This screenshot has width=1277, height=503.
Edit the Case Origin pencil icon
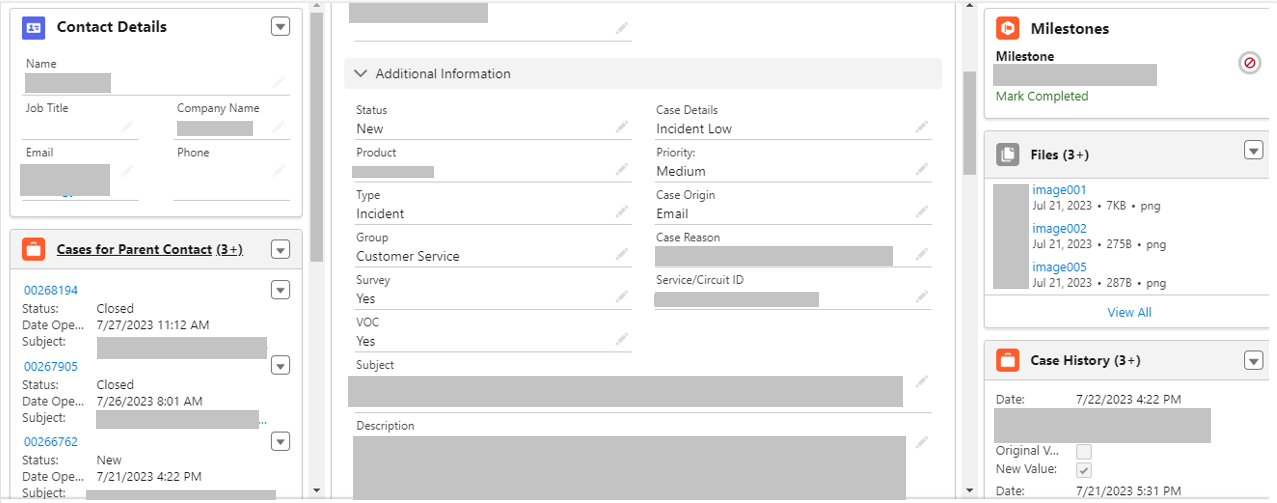click(x=921, y=212)
